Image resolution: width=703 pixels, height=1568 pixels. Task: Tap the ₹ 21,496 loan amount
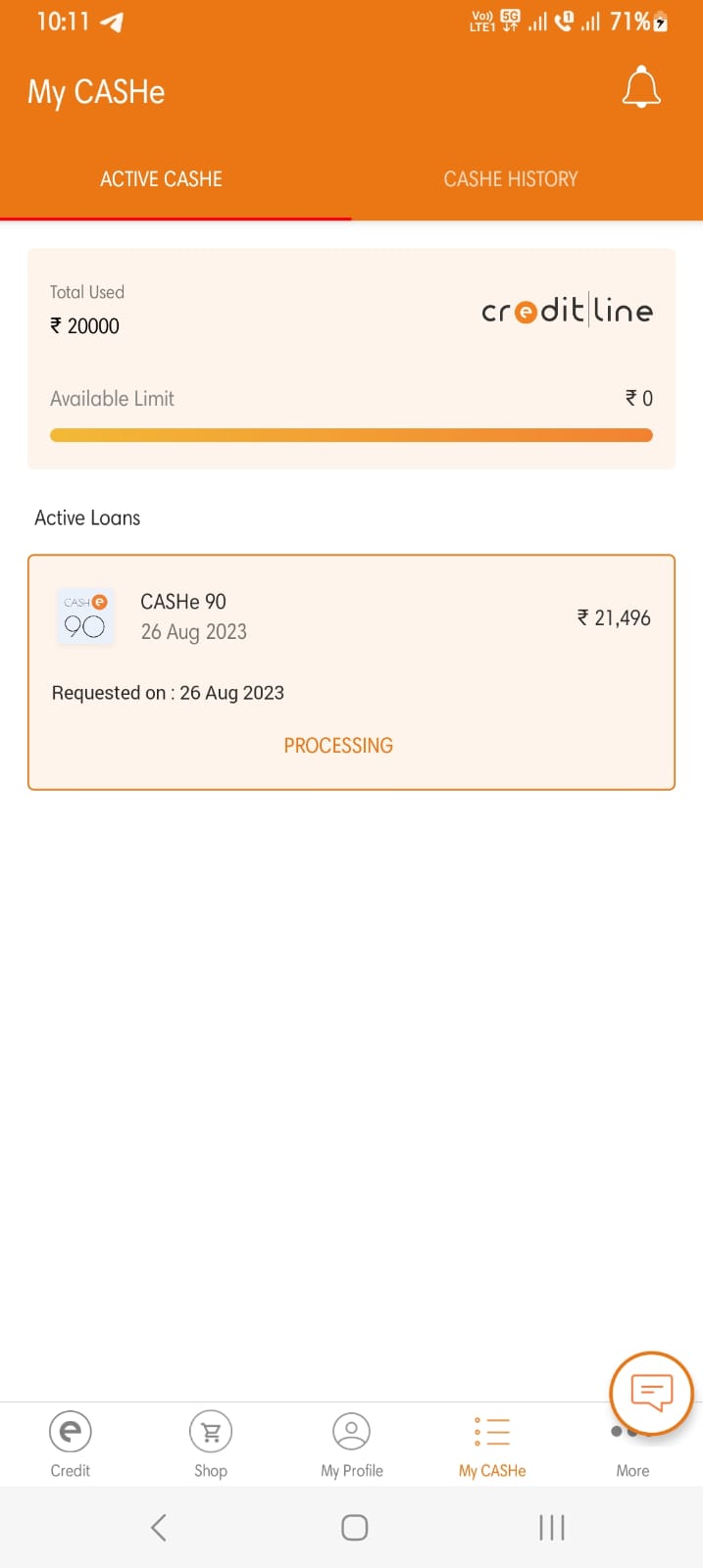tap(614, 617)
